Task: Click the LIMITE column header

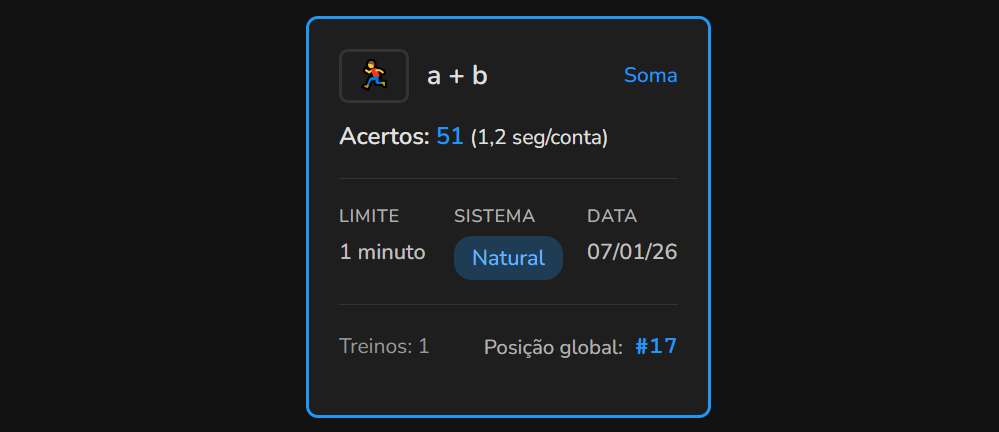Action: click(x=369, y=216)
